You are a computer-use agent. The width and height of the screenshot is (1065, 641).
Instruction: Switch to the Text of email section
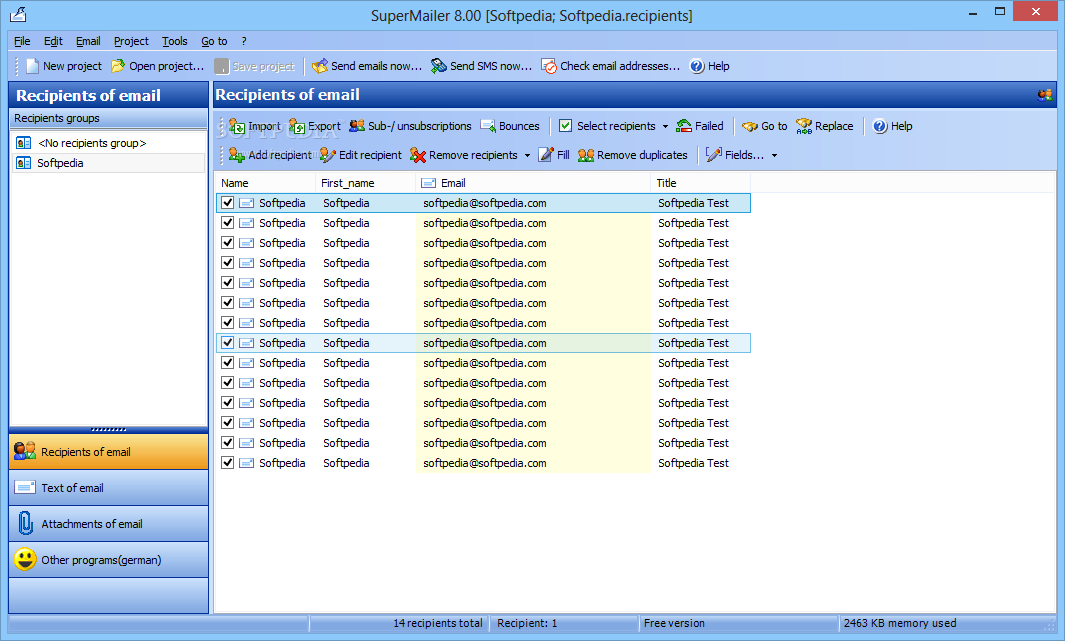pos(109,488)
